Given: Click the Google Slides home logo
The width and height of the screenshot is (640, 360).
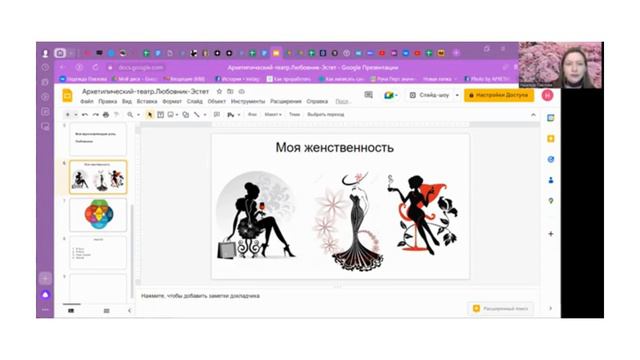Looking at the screenshot, I should pyautogui.click(x=67, y=96).
